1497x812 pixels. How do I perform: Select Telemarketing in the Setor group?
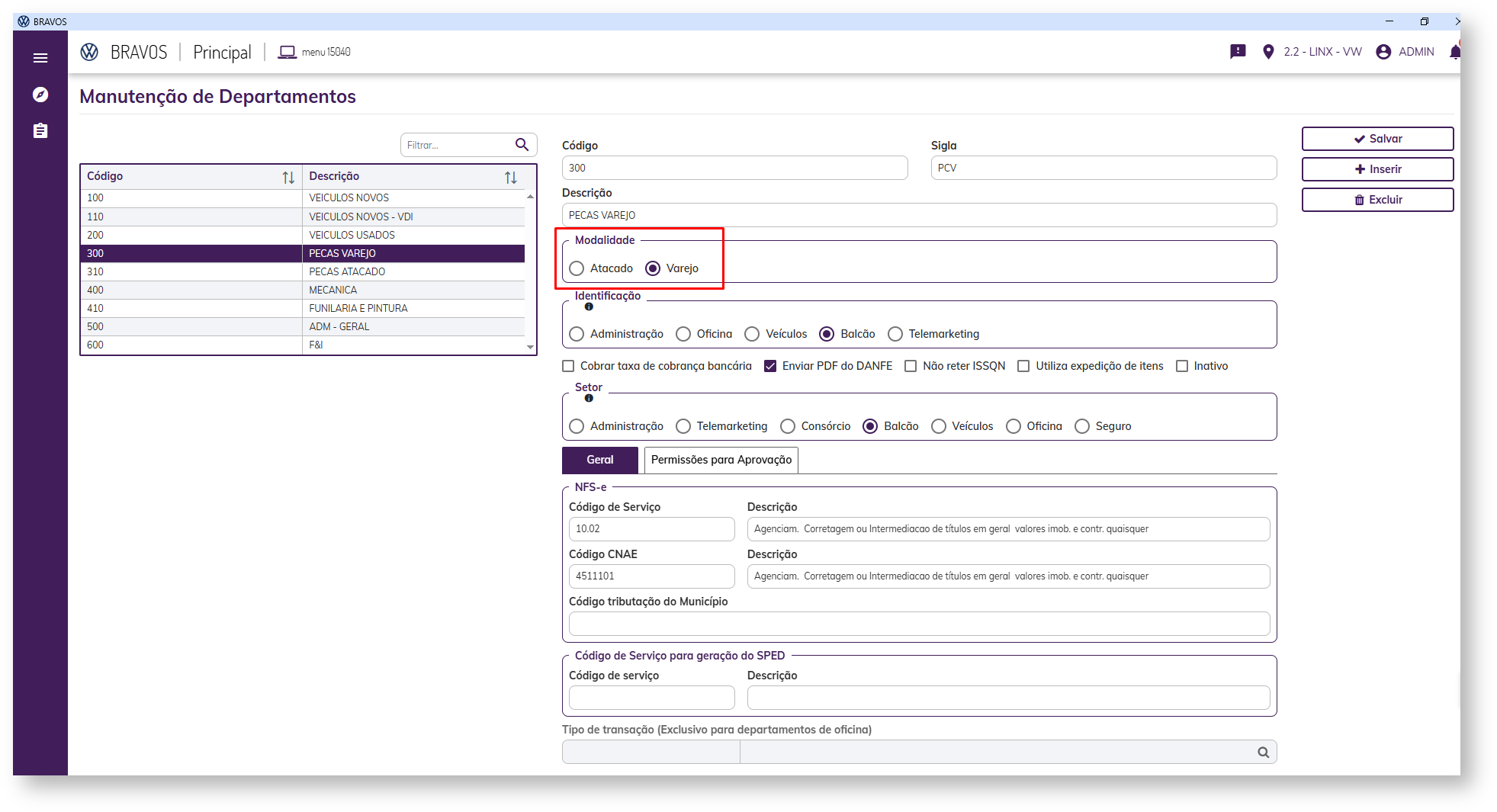(x=683, y=426)
